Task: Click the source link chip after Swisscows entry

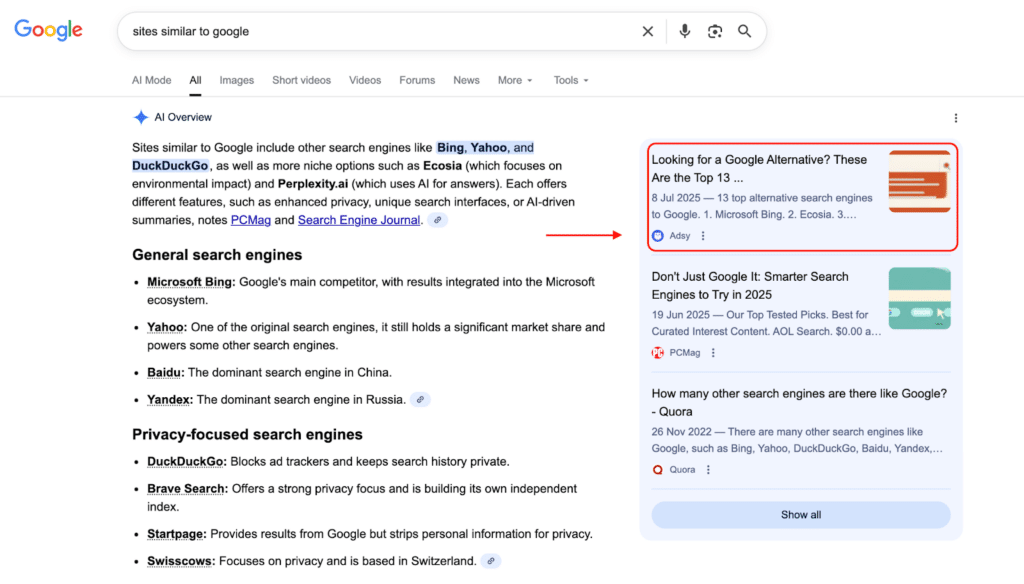Action: tap(490, 561)
